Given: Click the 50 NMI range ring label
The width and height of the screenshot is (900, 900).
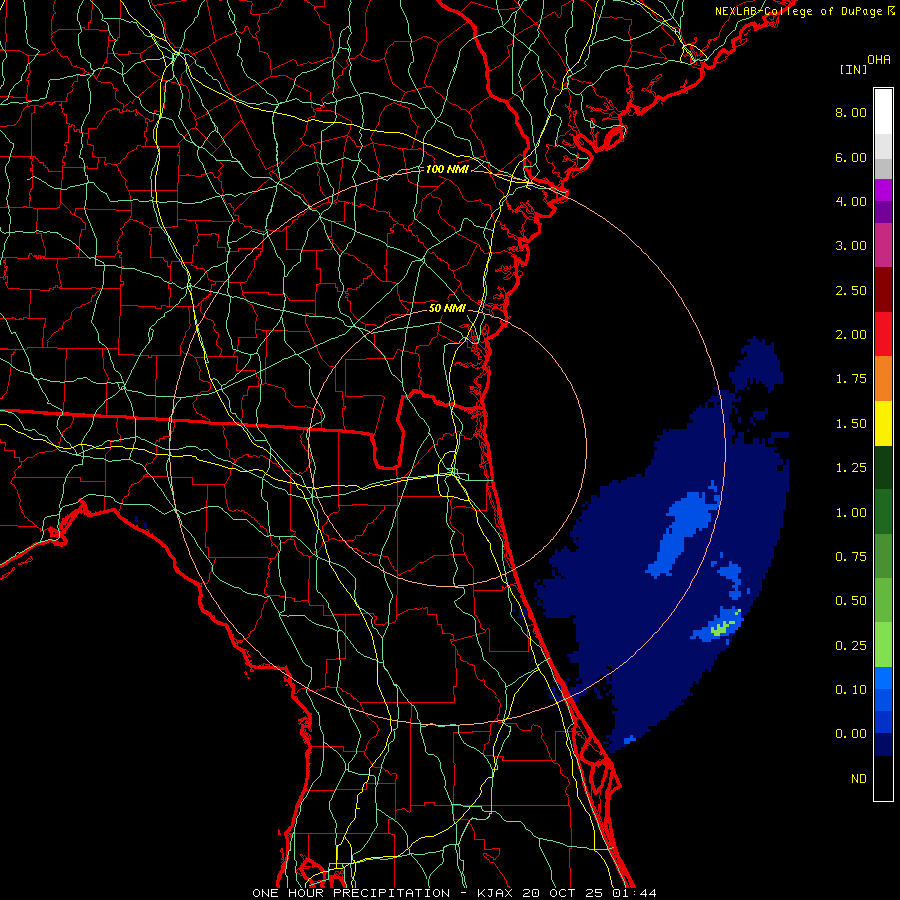Looking at the screenshot, I should point(447,308).
